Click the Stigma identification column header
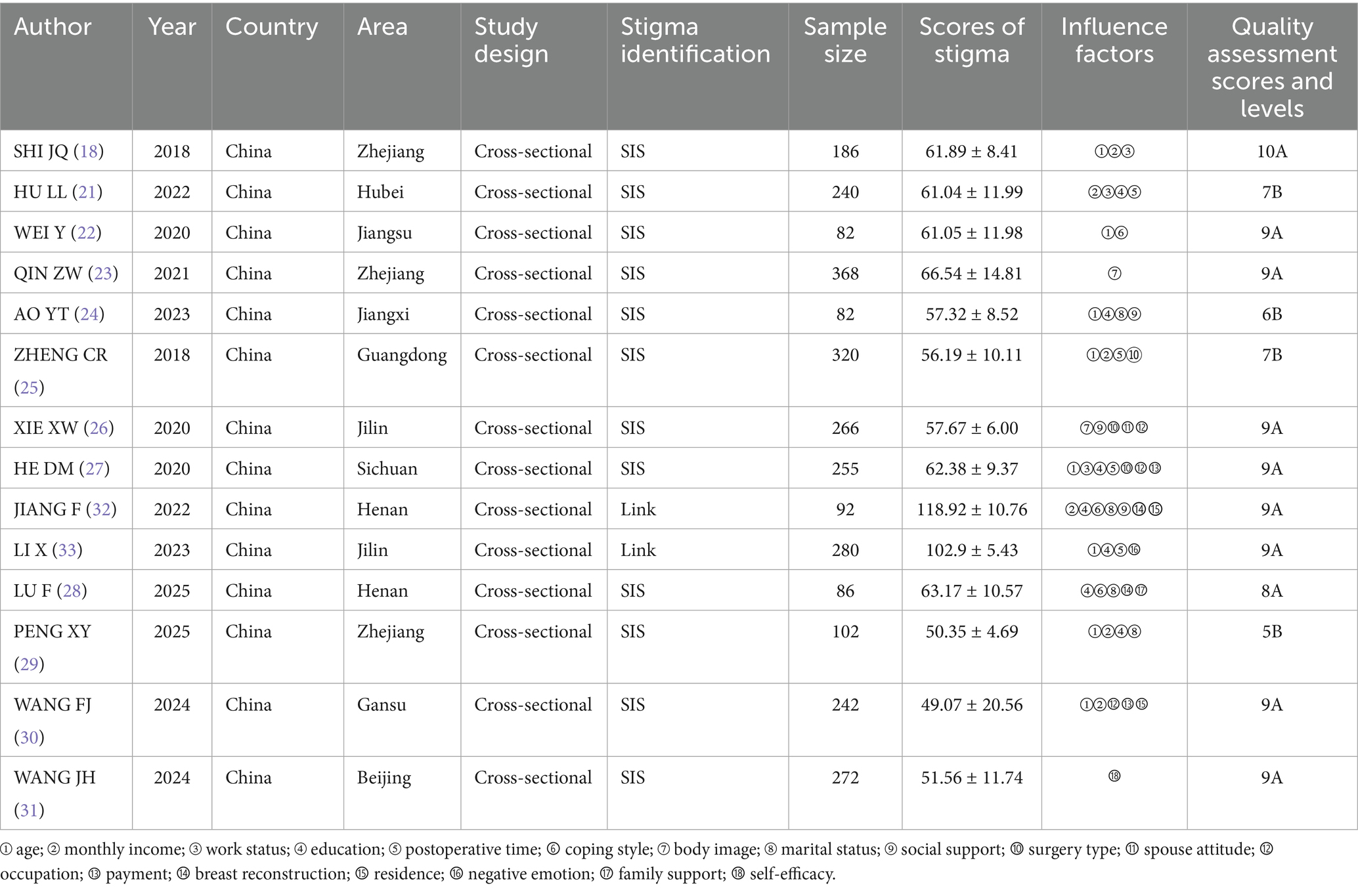This screenshot has width=1358, height=896. coord(695,41)
